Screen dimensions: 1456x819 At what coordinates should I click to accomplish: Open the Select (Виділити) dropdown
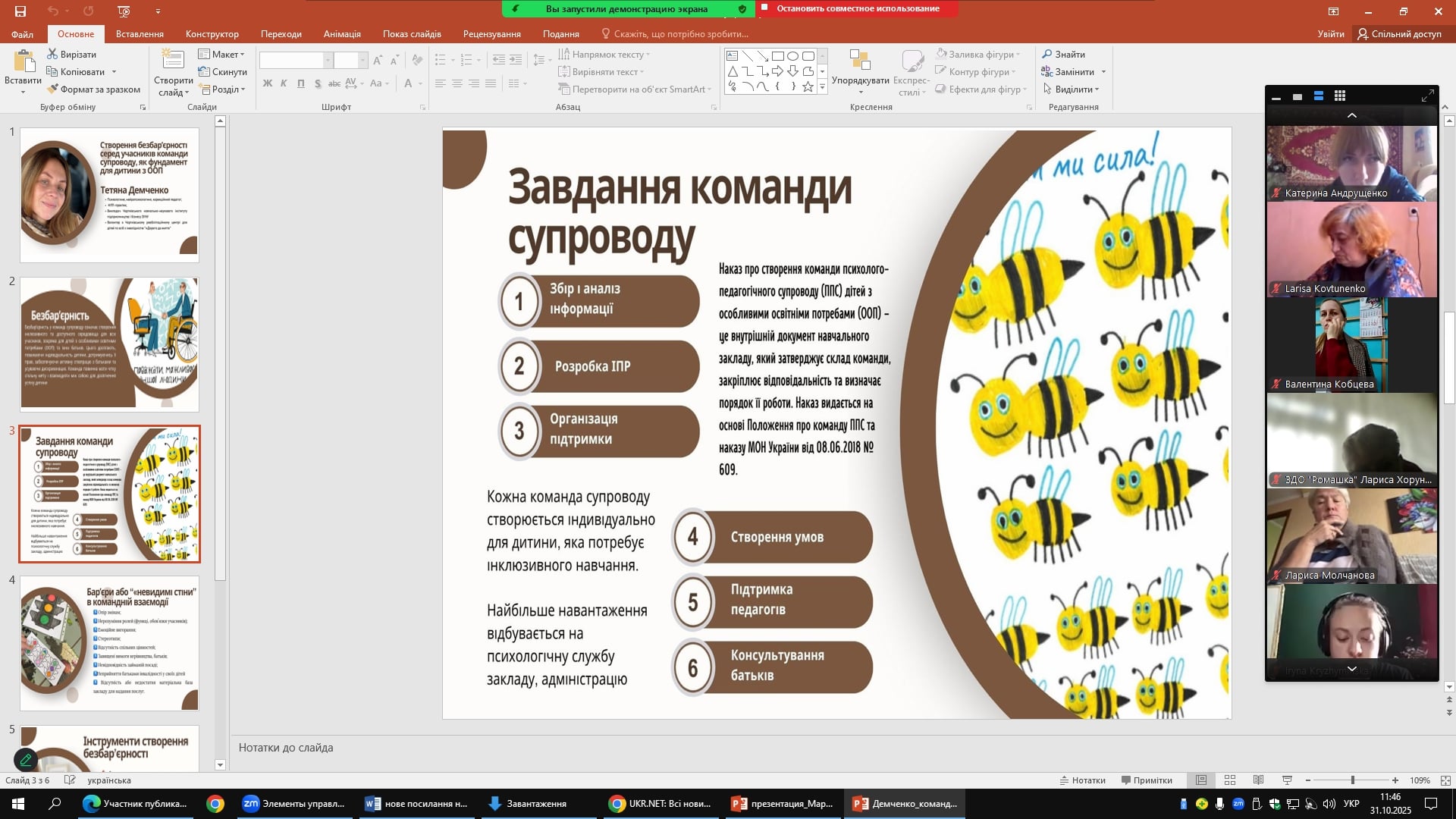coord(1071,89)
